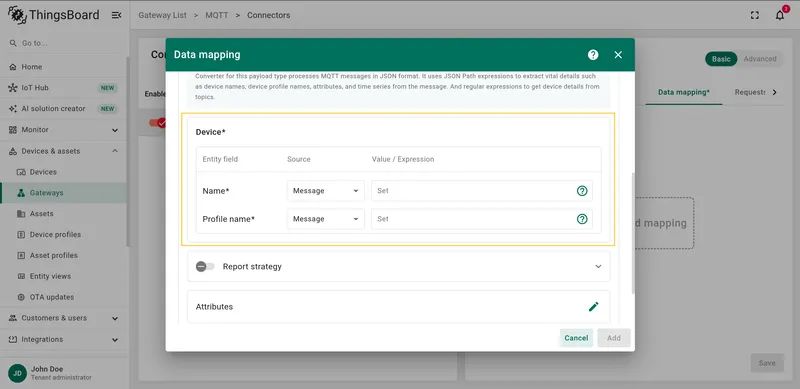This screenshot has height=389, width=800.
Task: Click the Monitor icon
Action: pyautogui.click(x=13, y=130)
